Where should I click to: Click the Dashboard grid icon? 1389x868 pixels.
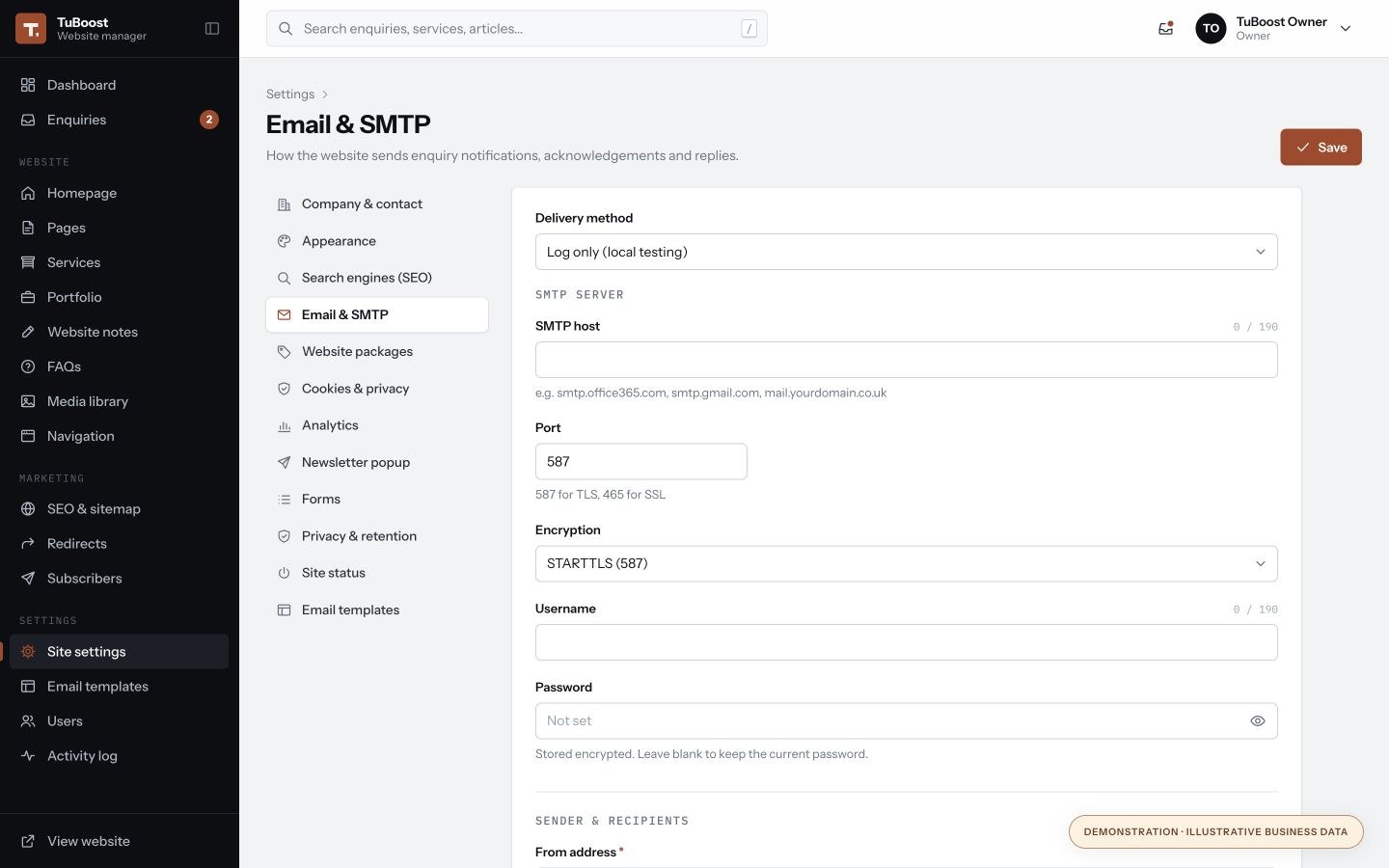point(28,85)
